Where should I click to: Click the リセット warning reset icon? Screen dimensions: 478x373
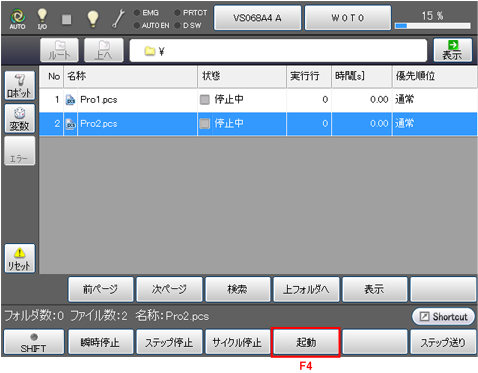coord(20,259)
